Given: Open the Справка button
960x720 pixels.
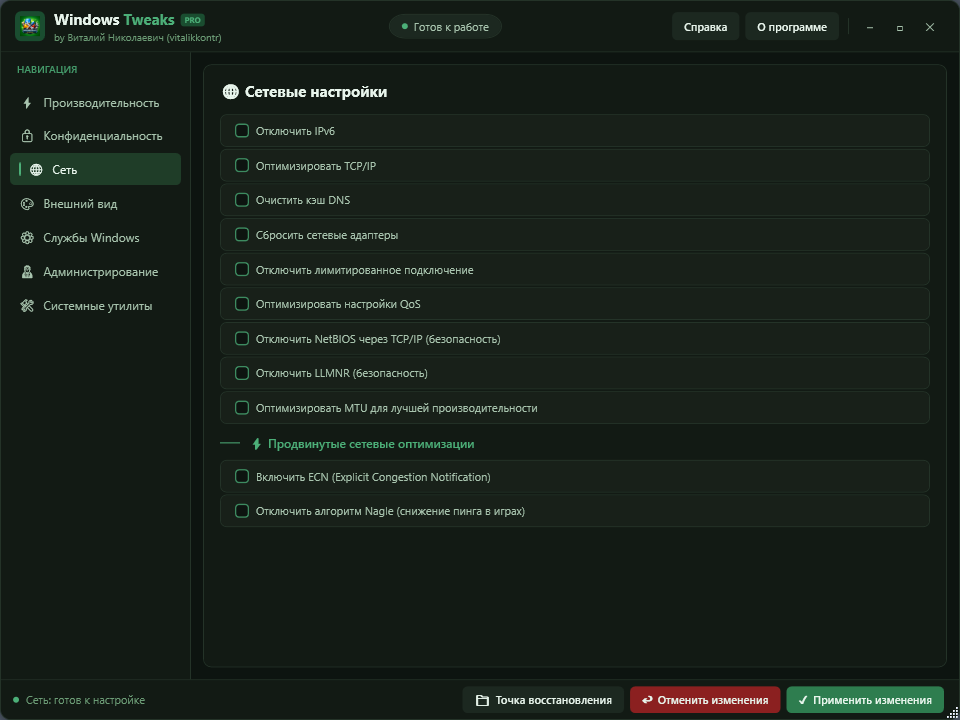Looking at the screenshot, I should click(705, 27).
